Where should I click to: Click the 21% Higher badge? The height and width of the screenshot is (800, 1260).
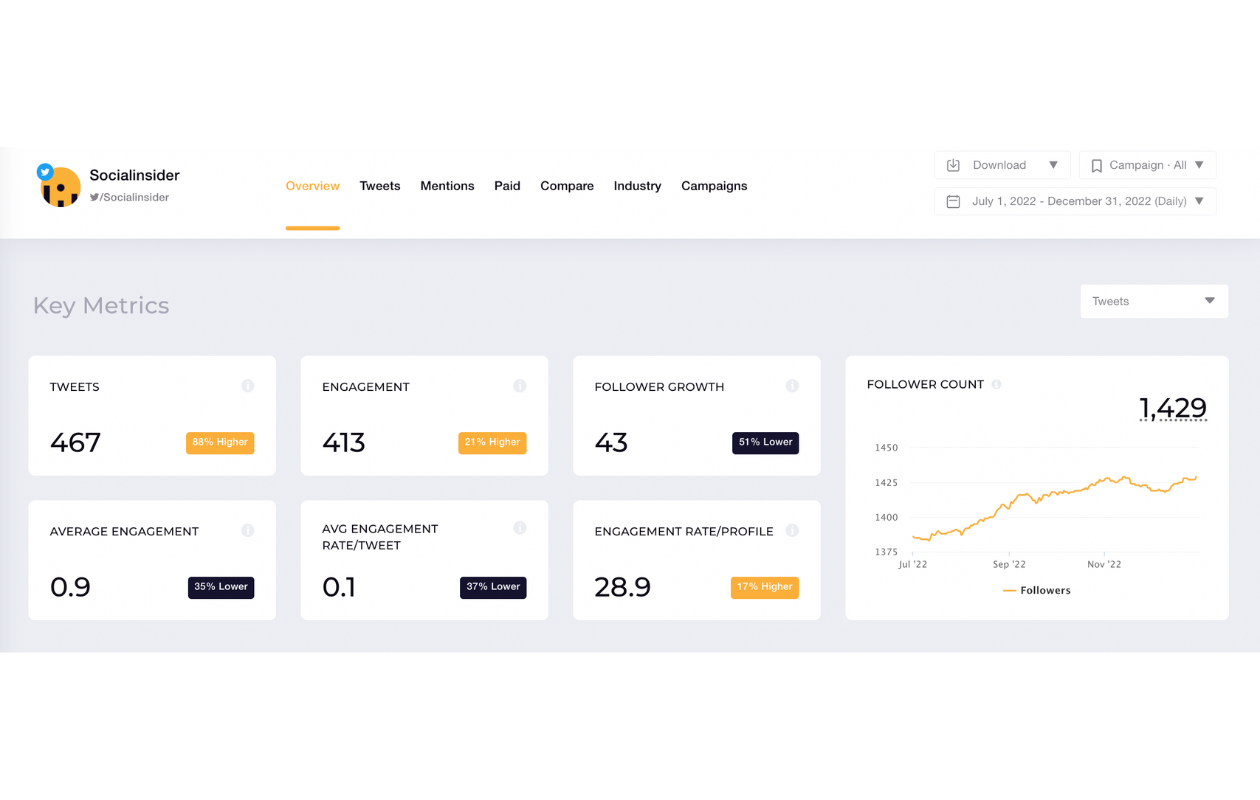pyautogui.click(x=492, y=442)
